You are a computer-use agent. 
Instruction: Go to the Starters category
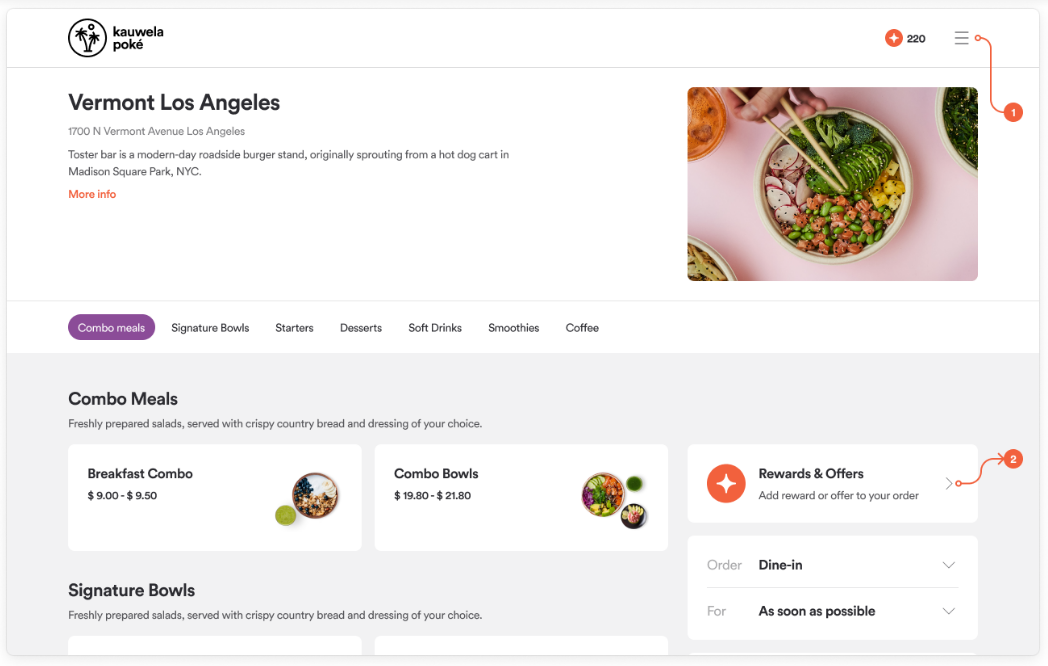pyautogui.click(x=294, y=328)
